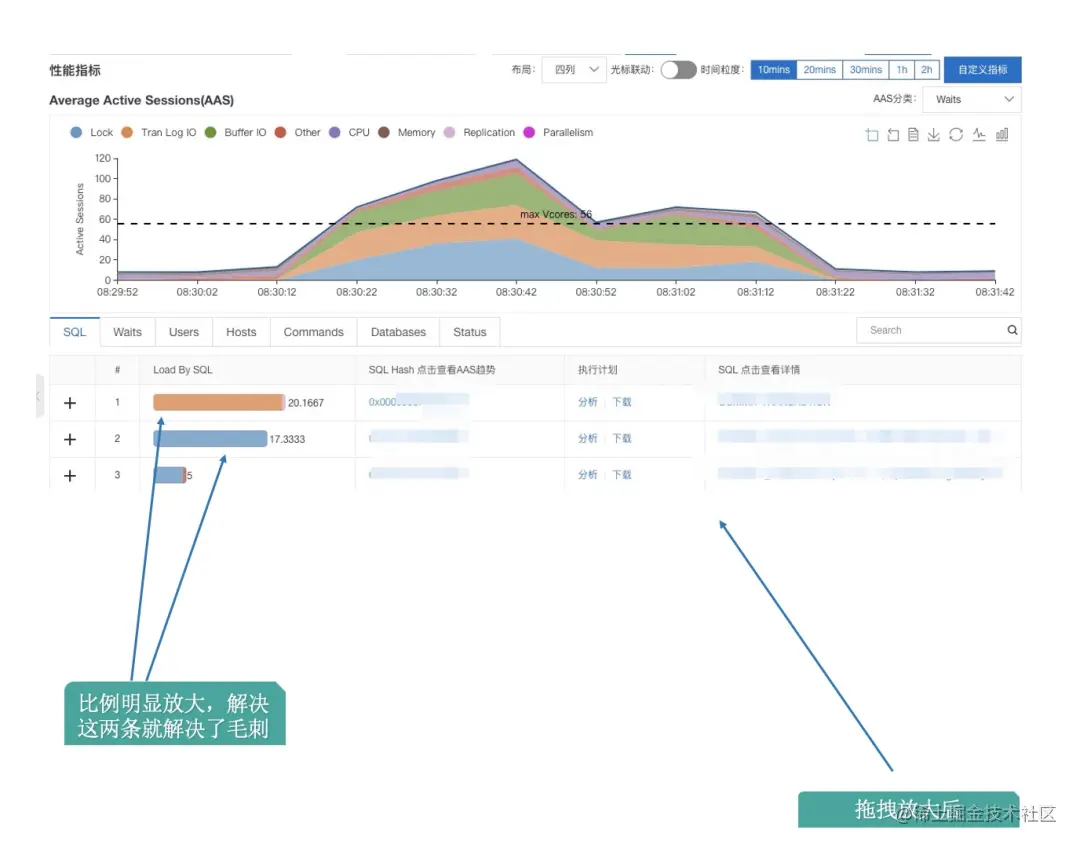Click the 08:30:42 peak on AAS chart
1080x848 pixels.
pos(516,160)
